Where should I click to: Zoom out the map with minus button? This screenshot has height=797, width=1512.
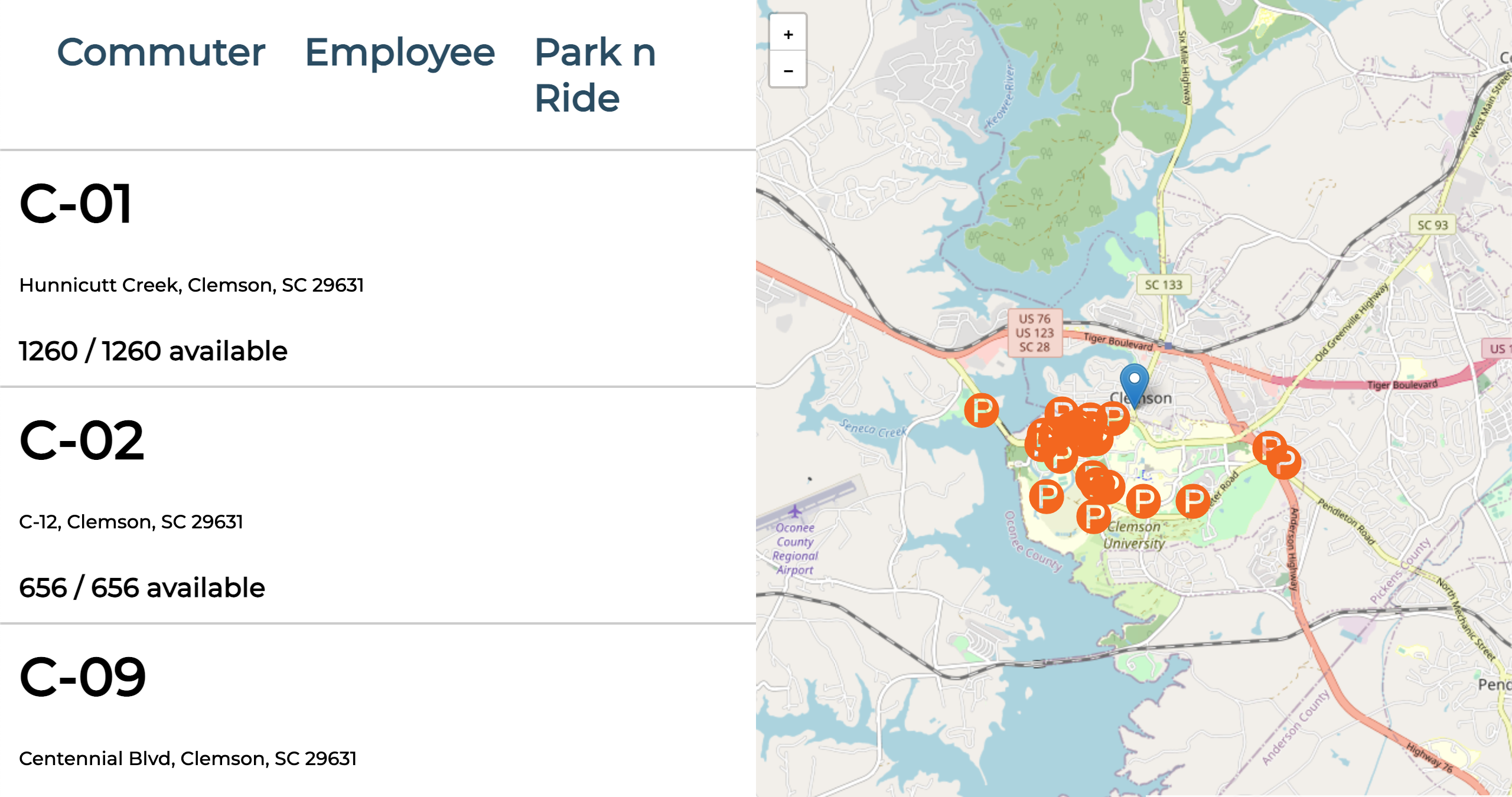pyautogui.click(x=788, y=71)
